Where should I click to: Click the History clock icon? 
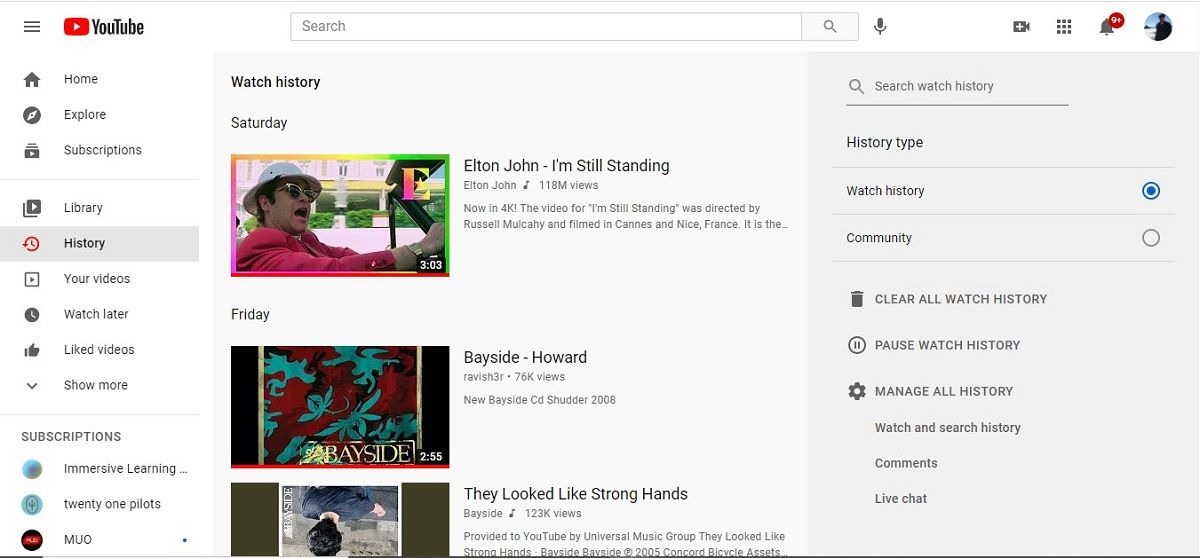tap(32, 243)
